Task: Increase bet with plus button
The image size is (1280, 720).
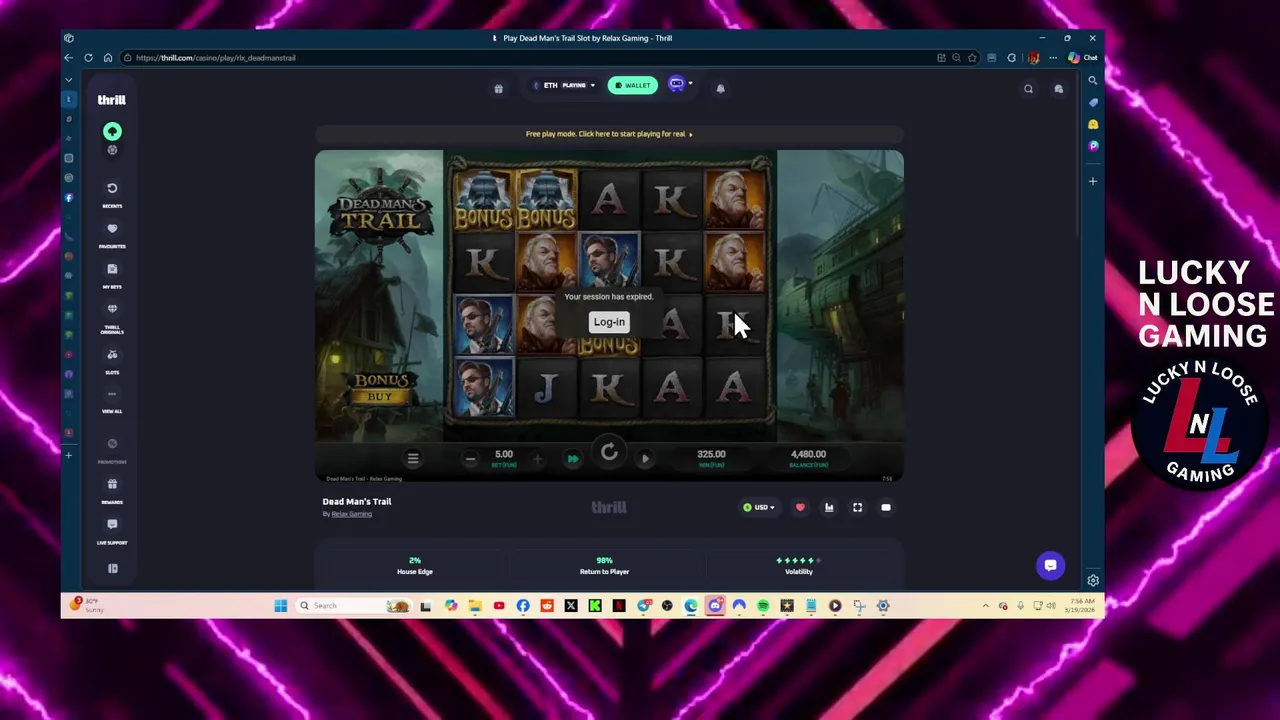Action: (538, 459)
